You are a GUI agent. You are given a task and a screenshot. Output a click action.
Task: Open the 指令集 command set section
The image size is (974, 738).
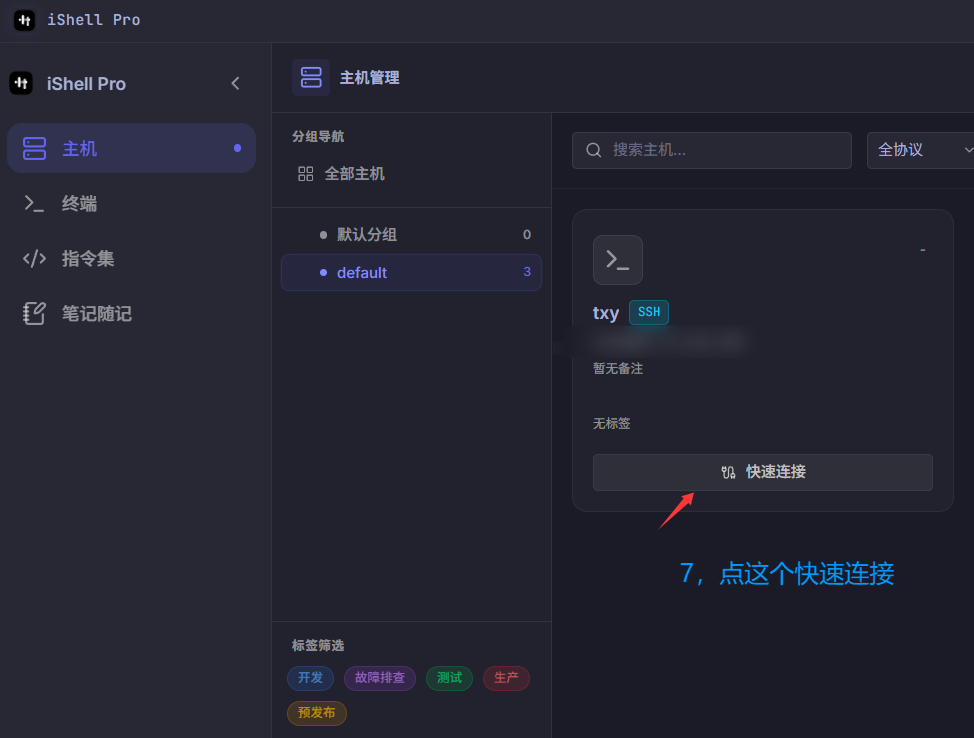pos(131,258)
